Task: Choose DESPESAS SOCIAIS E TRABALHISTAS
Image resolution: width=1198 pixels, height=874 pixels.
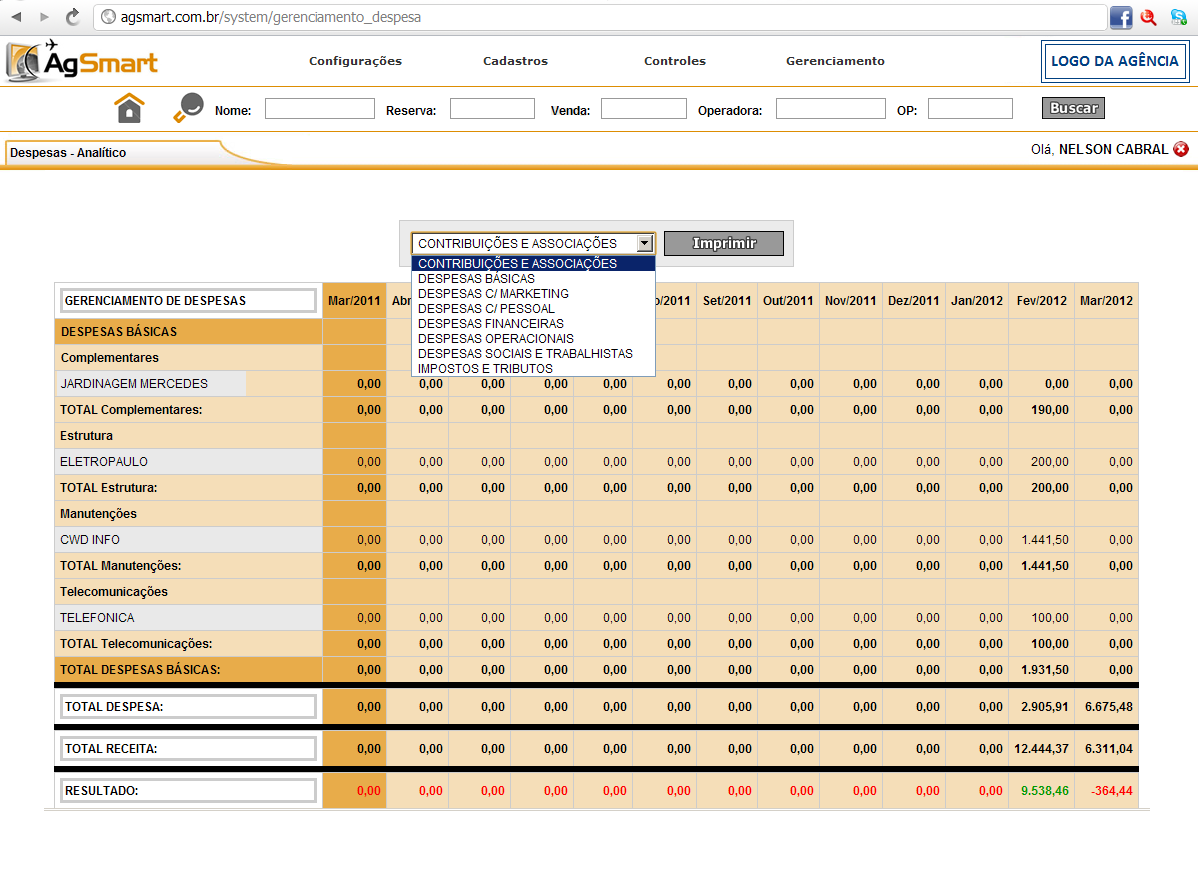Action: 533,354
